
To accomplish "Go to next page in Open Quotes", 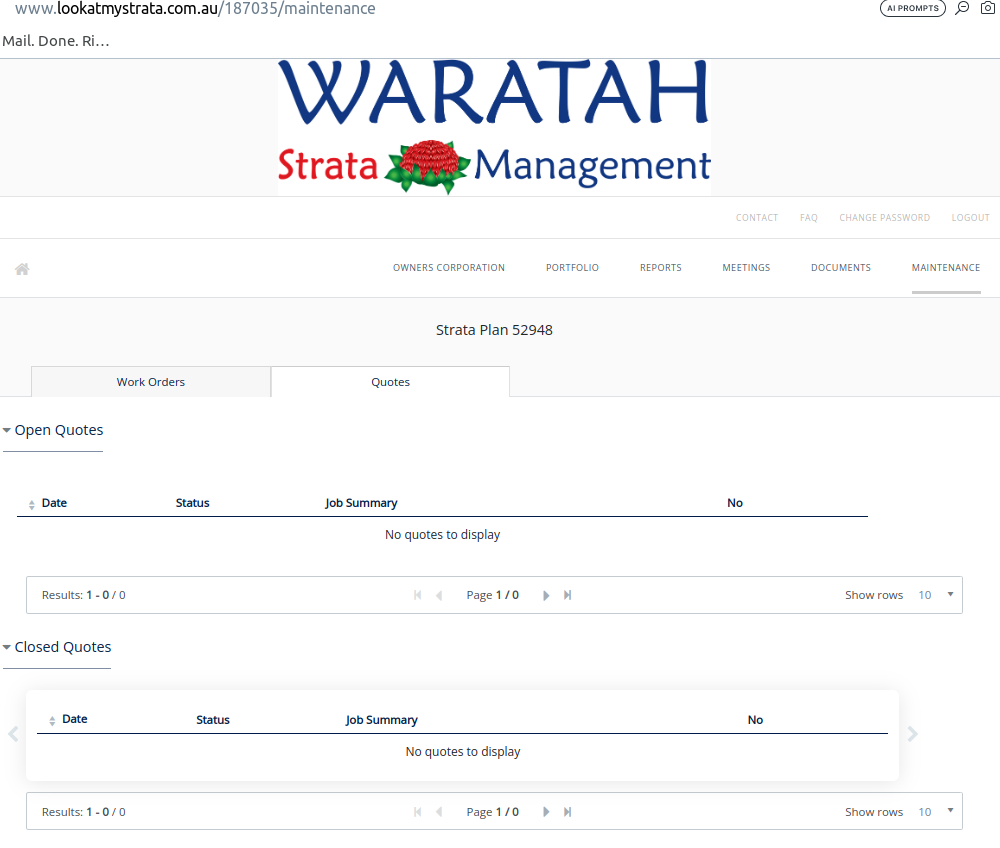I will coord(546,595).
